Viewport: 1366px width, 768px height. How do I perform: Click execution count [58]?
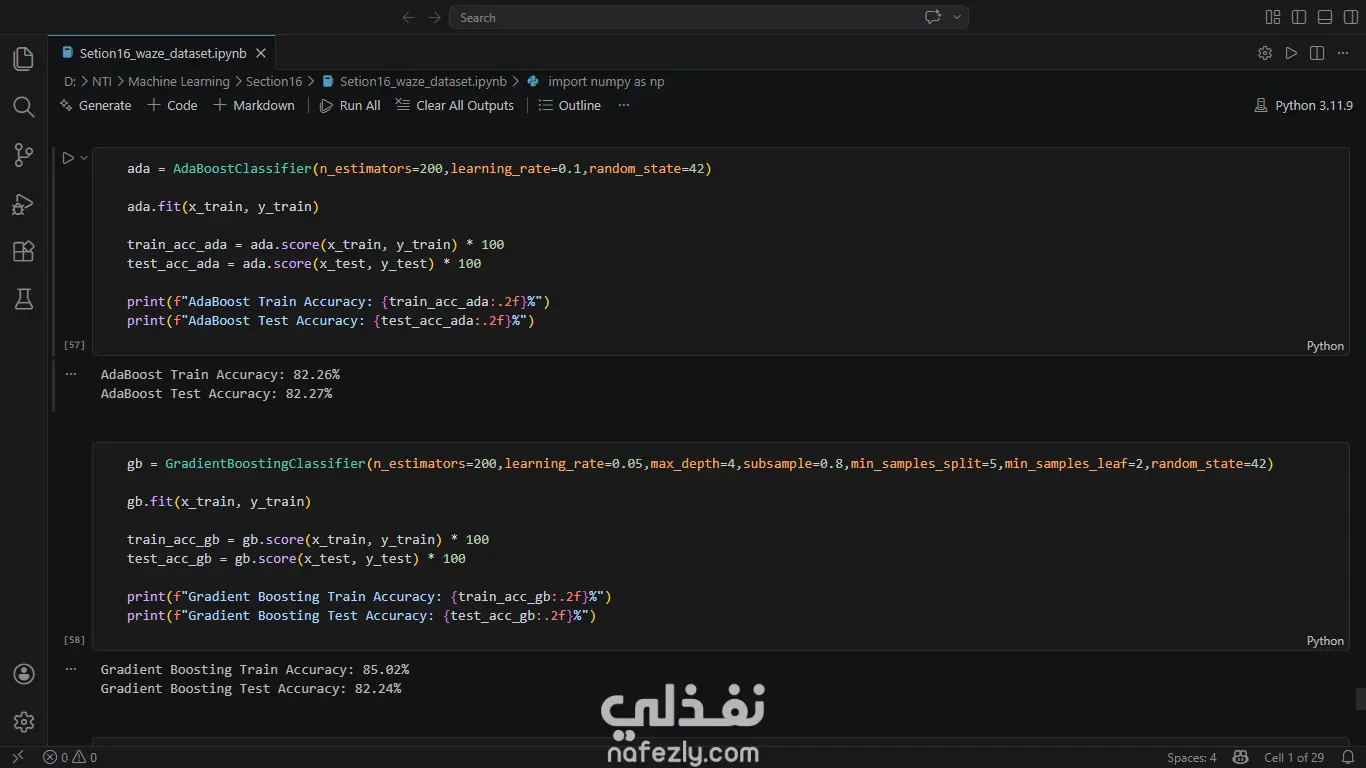pyautogui.click(x=74, y=639)
